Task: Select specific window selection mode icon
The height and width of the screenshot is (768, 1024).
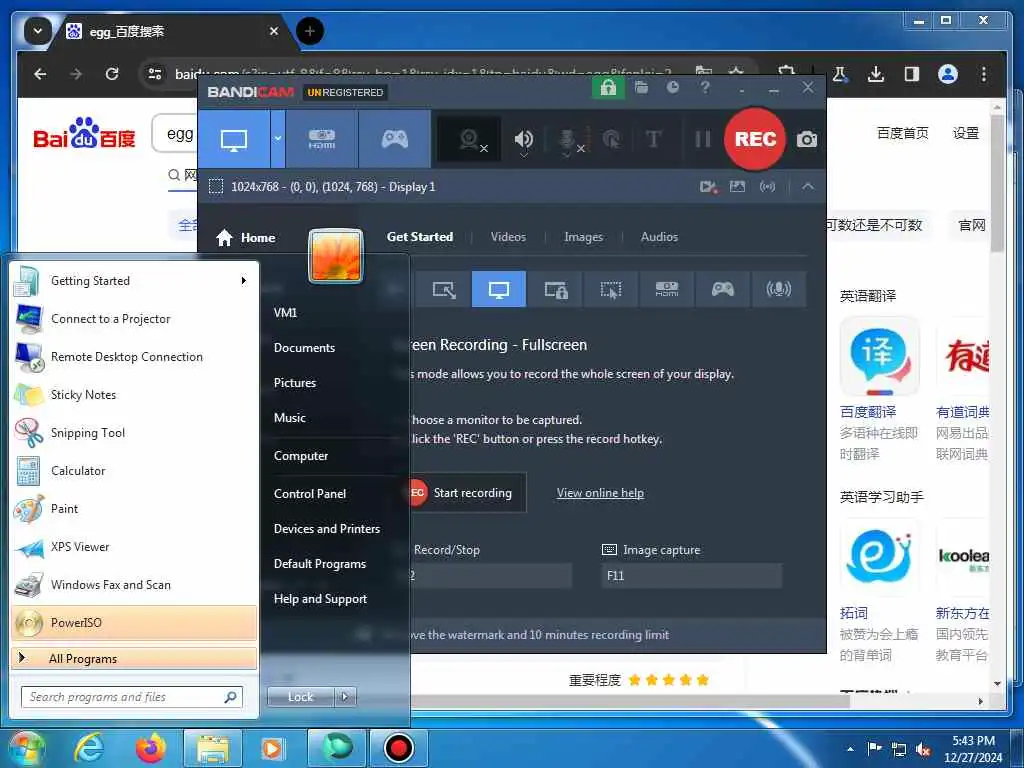Action: tap(556, 289)
